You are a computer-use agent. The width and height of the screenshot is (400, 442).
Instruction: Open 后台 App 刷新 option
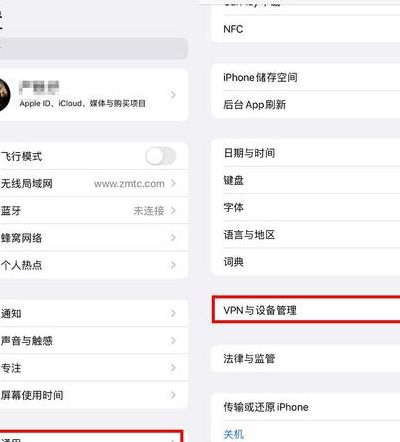click(x=306, y=105)
